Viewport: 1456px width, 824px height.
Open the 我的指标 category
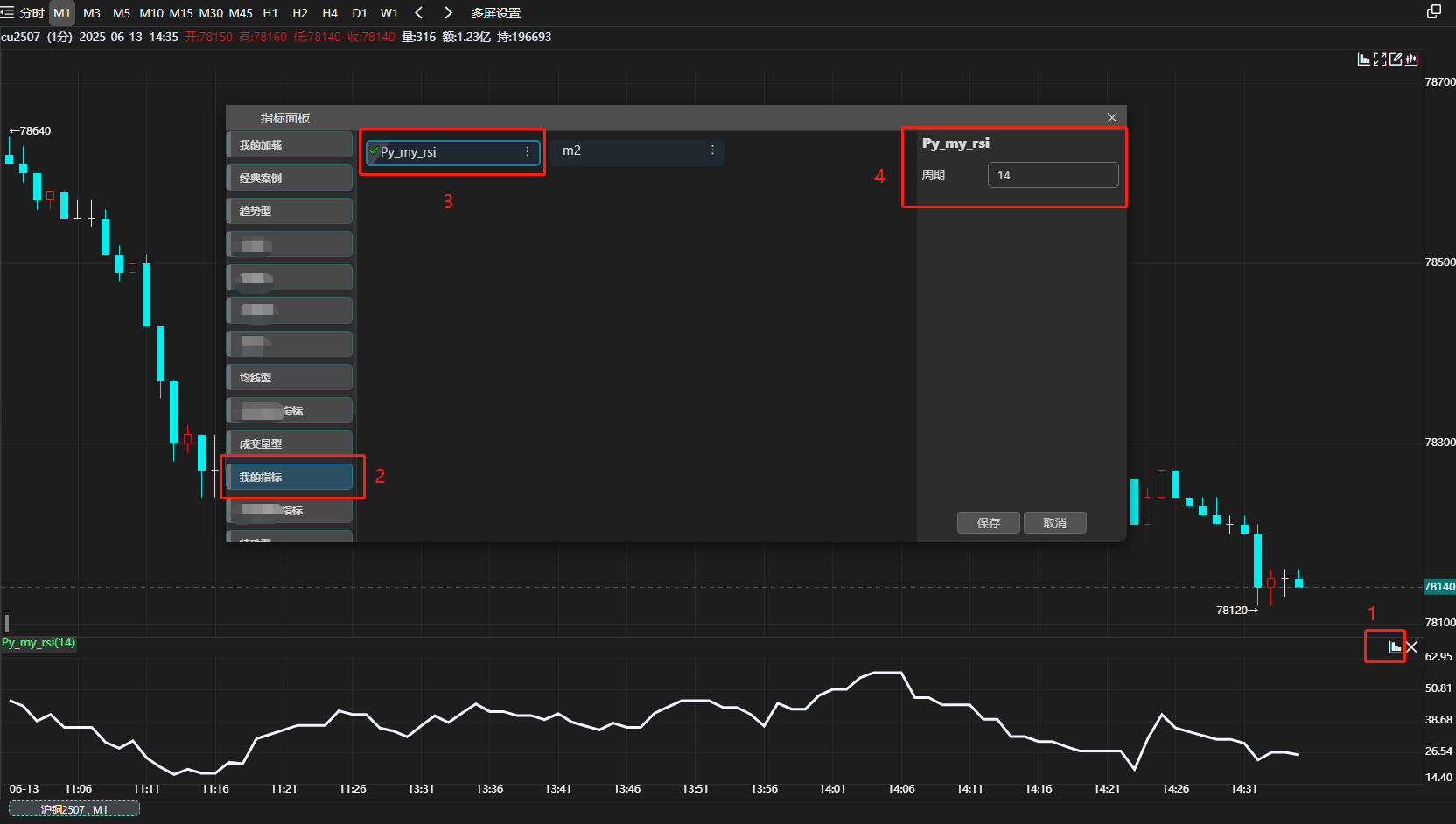coord(290,478)
